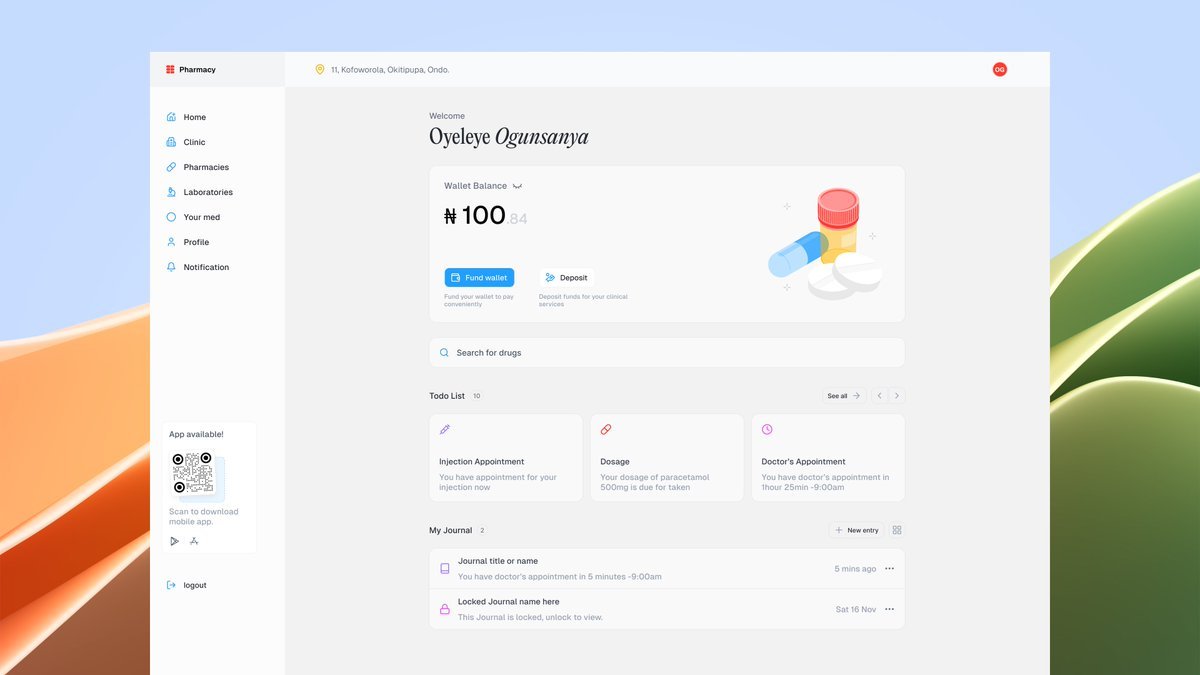
Task: Open options menu for Journal title row
Action: [889, 568]
